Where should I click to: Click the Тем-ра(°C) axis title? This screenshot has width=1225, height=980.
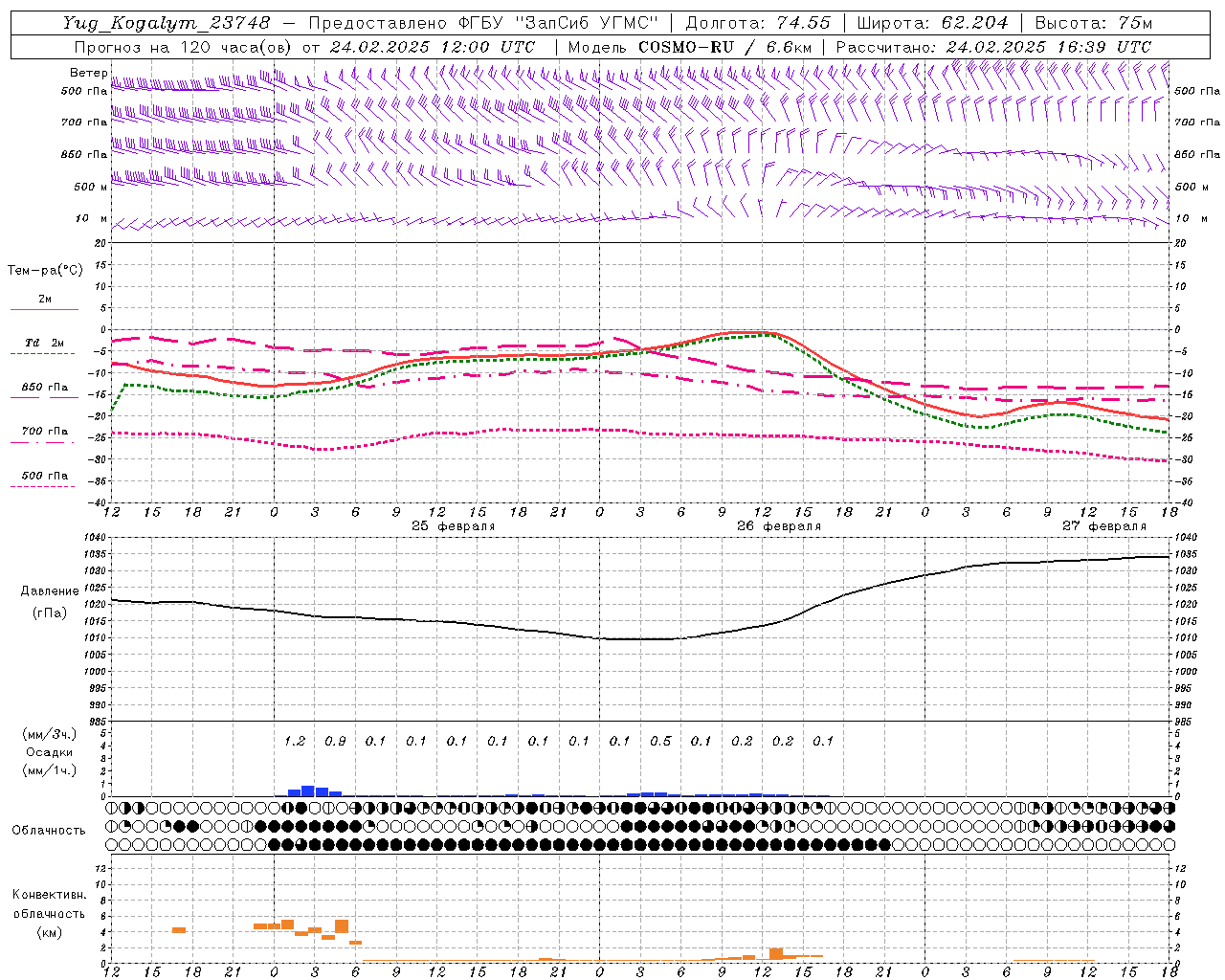click(45, 271)
